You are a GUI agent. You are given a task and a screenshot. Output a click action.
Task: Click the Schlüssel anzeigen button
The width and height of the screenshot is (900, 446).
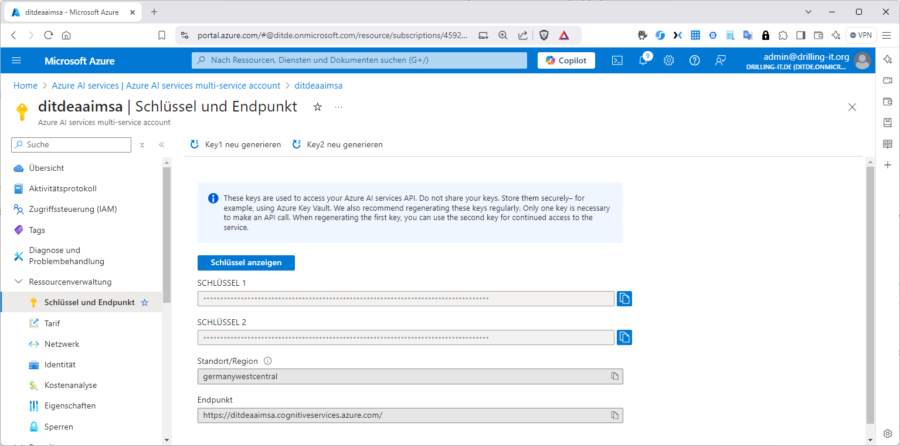tap(246, 262)
